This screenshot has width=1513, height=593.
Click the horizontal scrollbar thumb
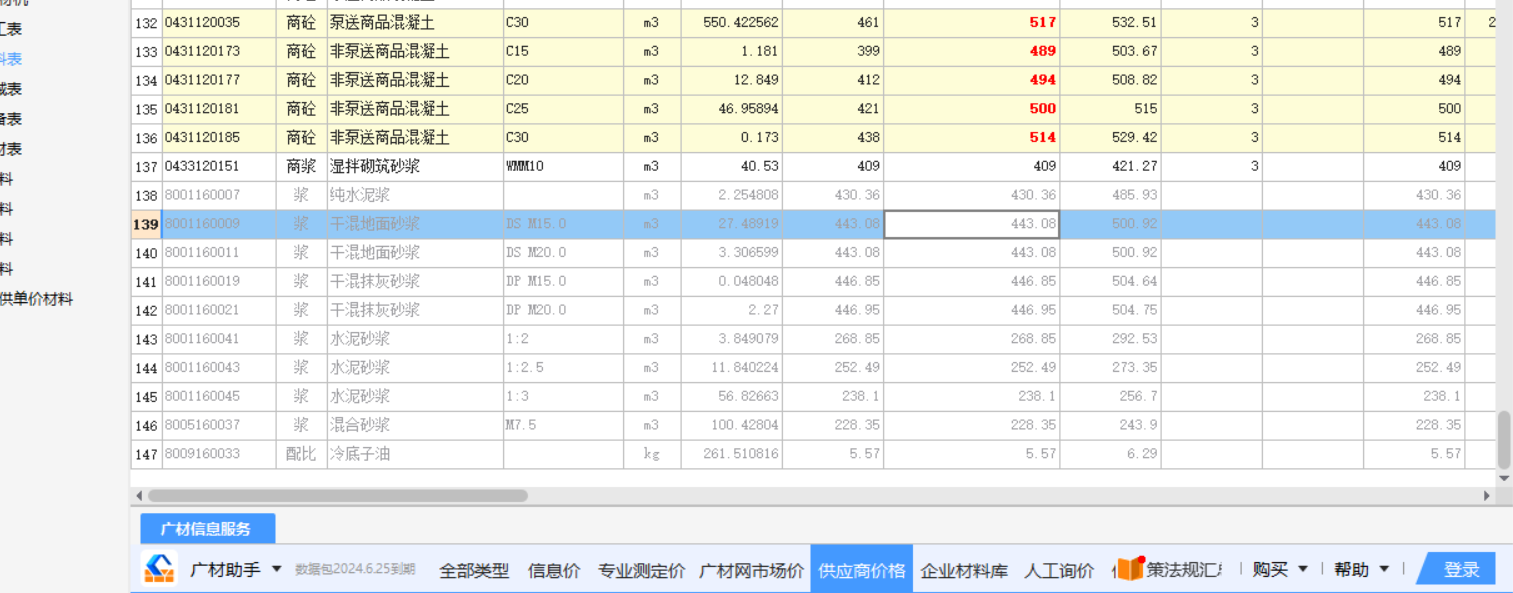point(337,495)
